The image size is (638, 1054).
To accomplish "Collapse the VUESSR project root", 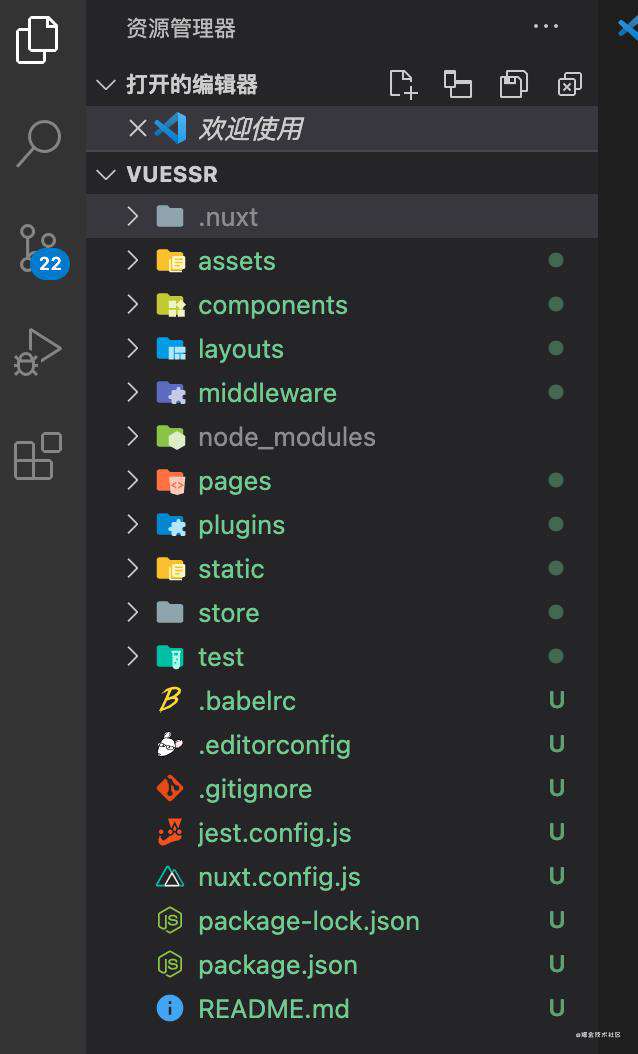I will 106,175.
